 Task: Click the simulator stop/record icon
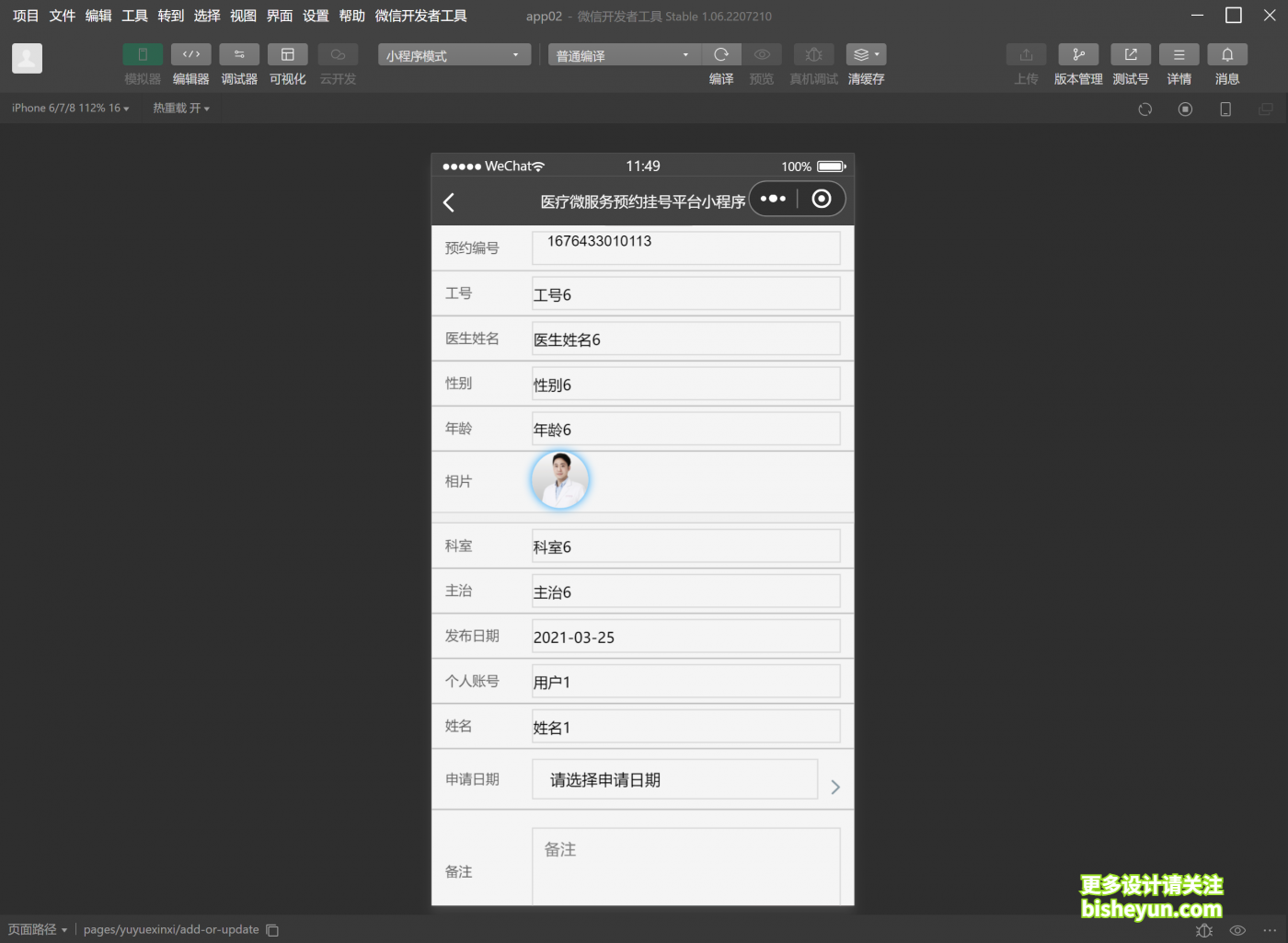pyautogui.click(x=1185, y=109)
